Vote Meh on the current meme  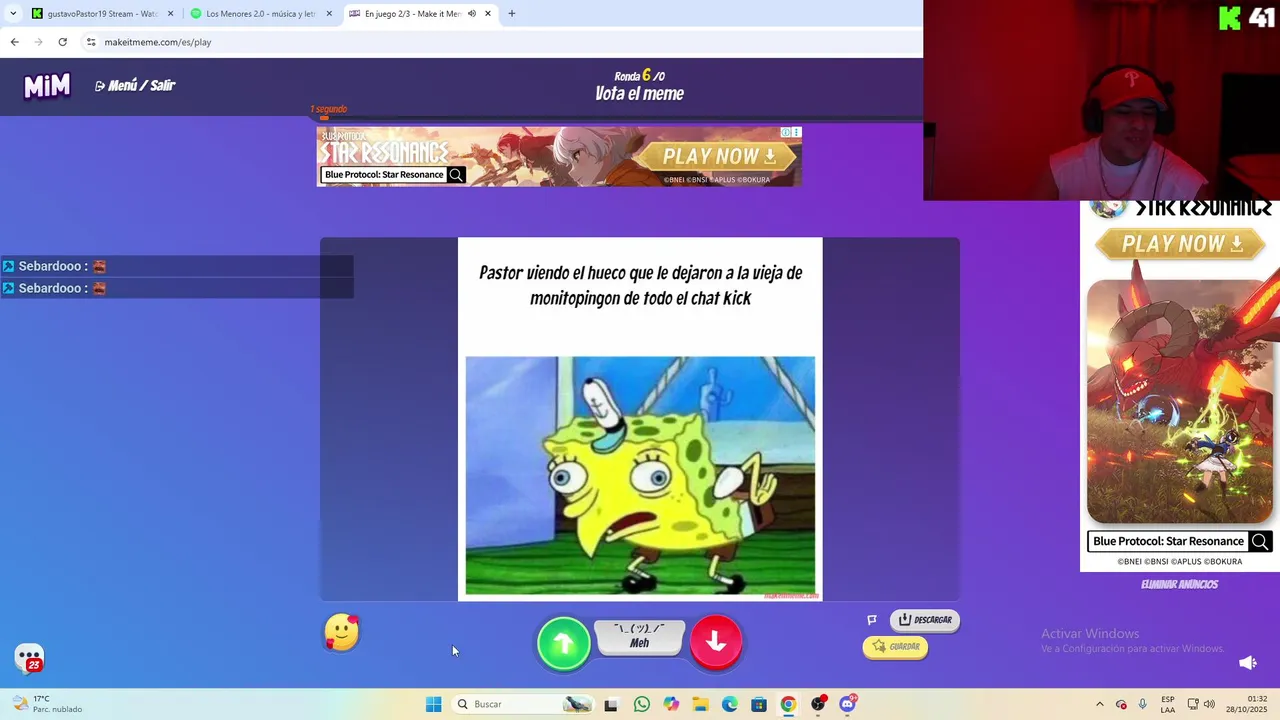tap(639, 637)
